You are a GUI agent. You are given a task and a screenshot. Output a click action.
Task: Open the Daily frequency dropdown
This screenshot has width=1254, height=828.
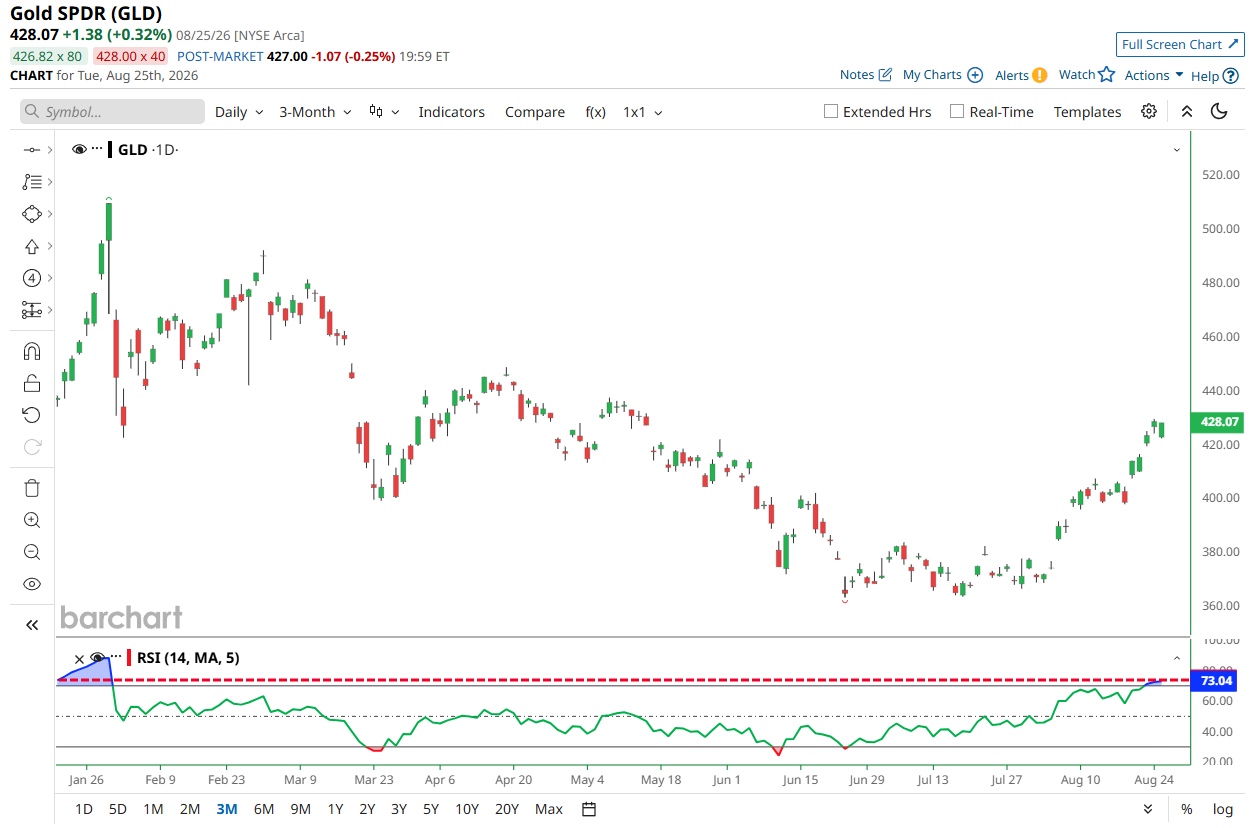click(x=239, y=111)
